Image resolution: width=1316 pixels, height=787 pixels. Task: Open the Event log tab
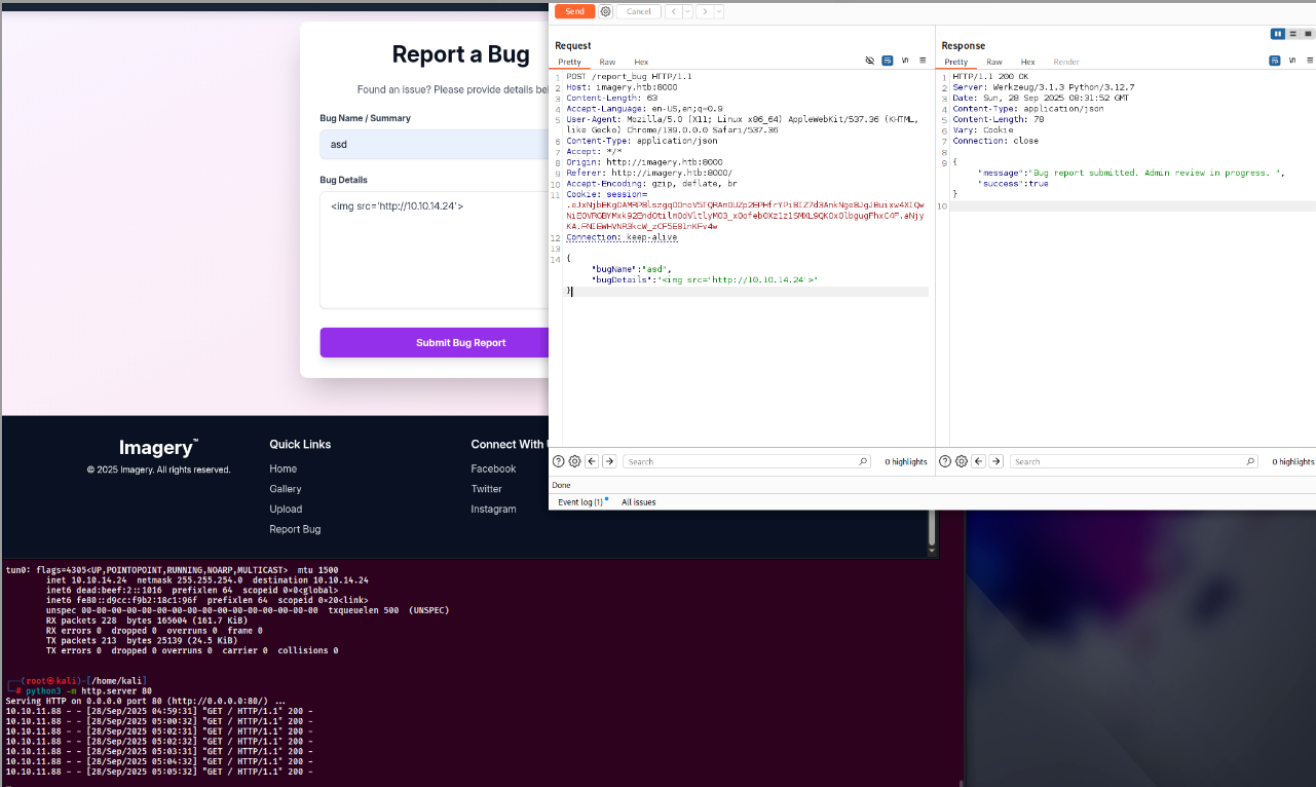pyautogui.click(x=582, y=502)
